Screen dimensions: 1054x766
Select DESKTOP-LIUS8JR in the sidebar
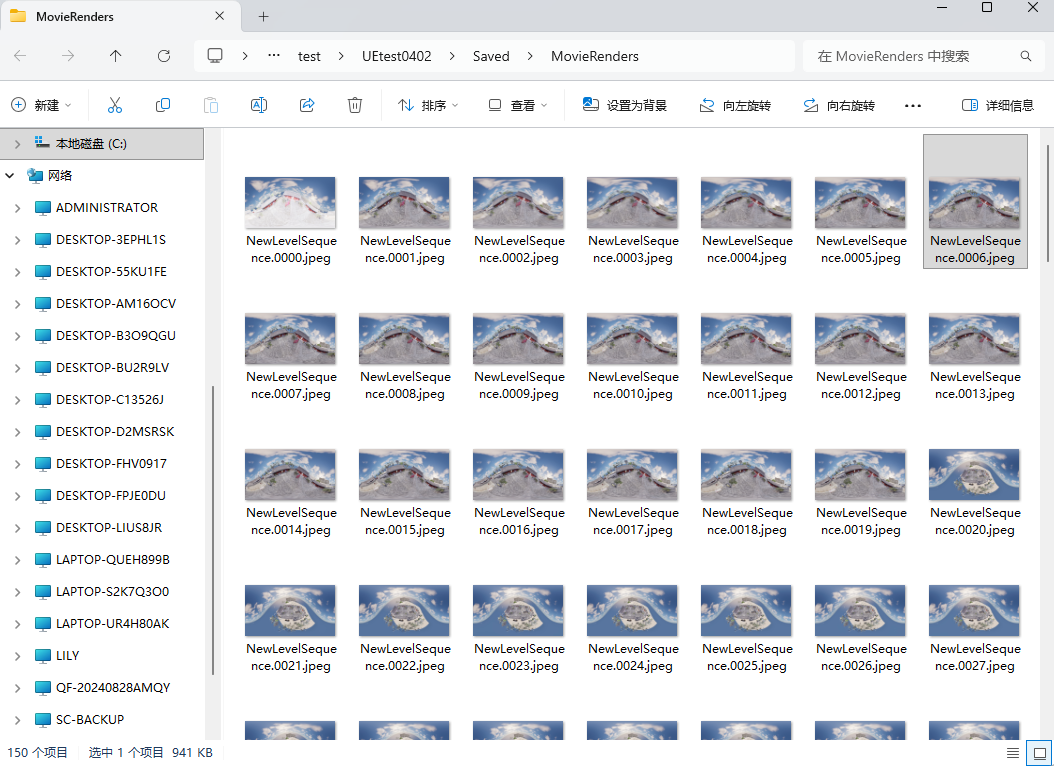[109, 527]
